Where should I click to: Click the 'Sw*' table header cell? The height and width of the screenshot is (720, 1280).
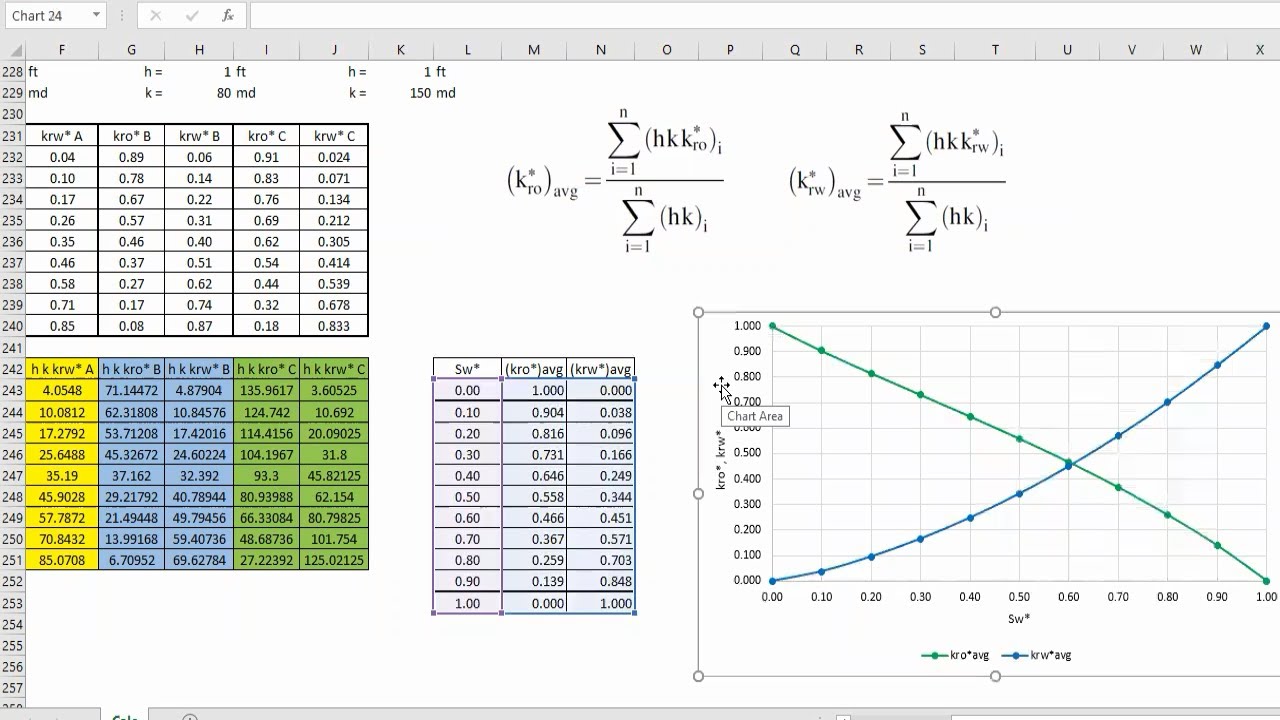click(467, 369)
